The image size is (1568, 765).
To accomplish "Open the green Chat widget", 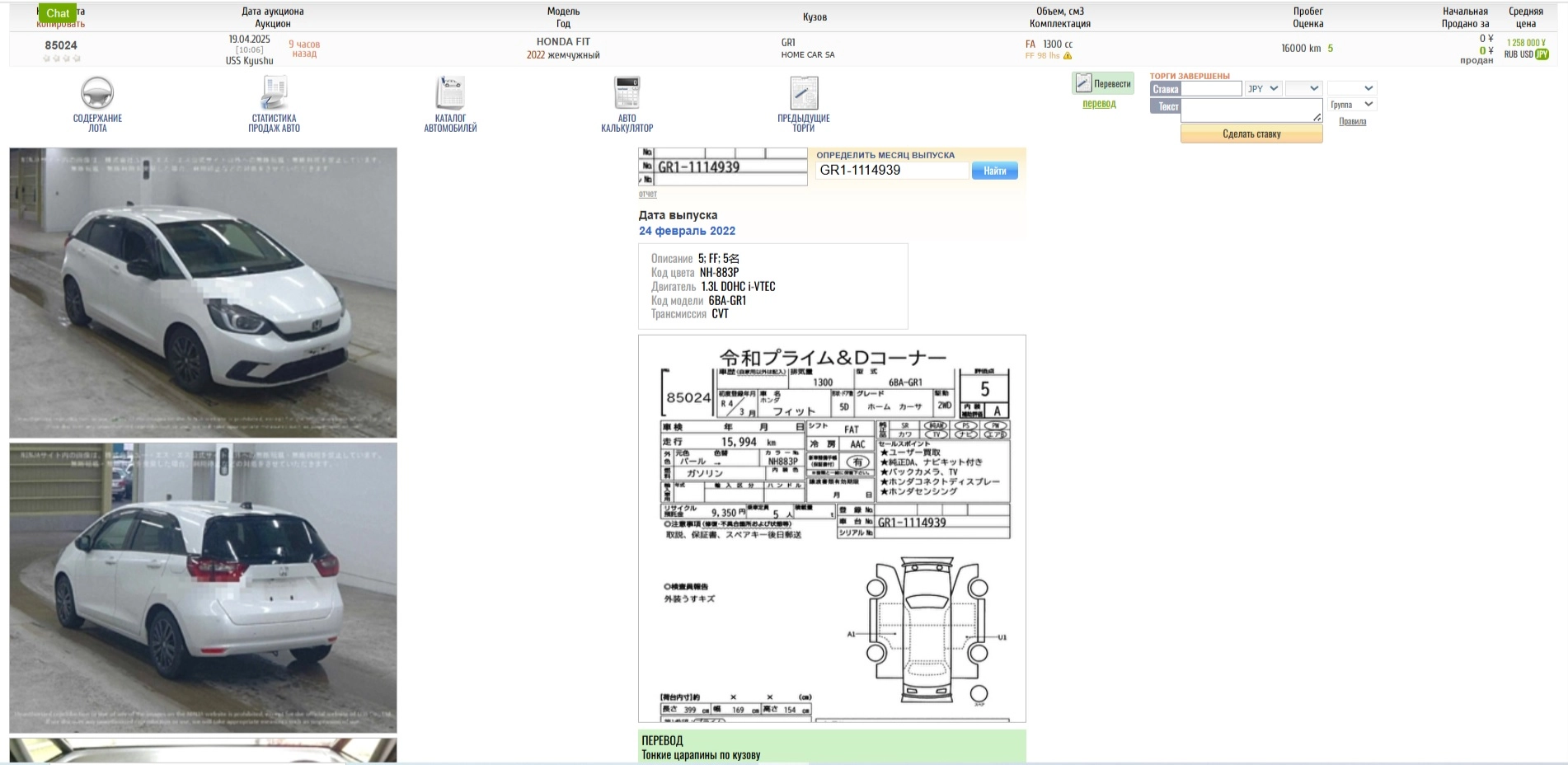I will [x=58, y=13].
